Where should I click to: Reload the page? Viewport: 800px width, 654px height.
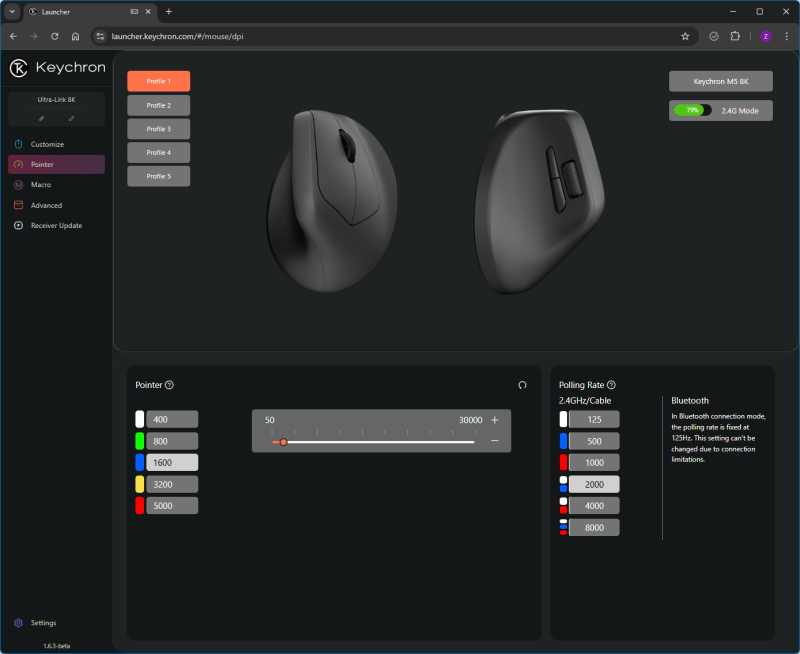pos(55,36)
